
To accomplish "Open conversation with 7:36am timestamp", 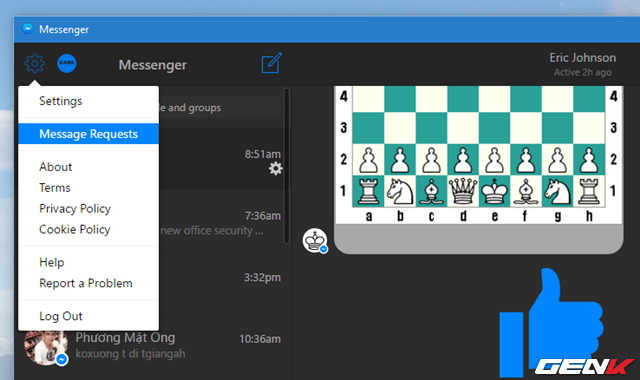I will tap(224, 220).
